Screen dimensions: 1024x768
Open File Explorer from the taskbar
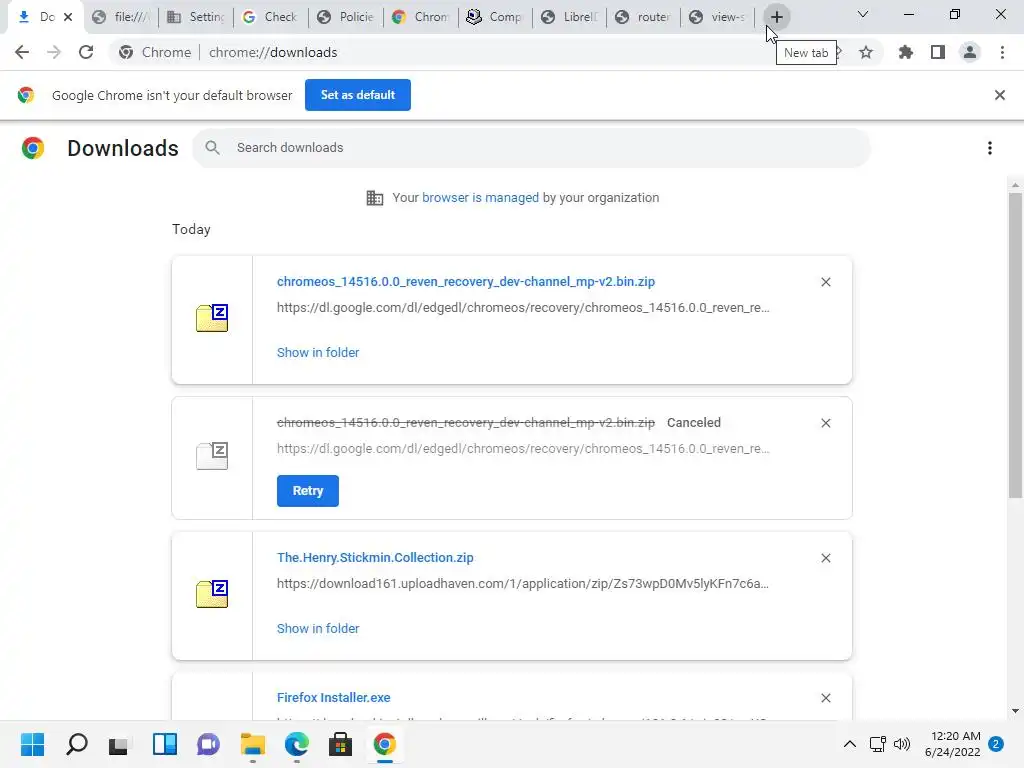pyautogui.click(x=253, y=744)
